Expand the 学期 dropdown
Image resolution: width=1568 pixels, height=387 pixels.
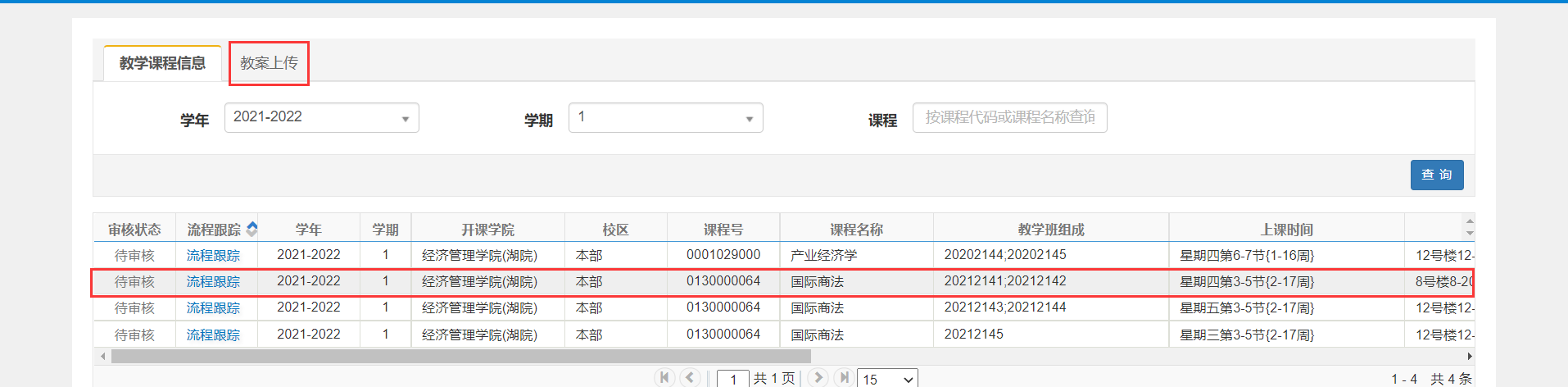point(665,117)
